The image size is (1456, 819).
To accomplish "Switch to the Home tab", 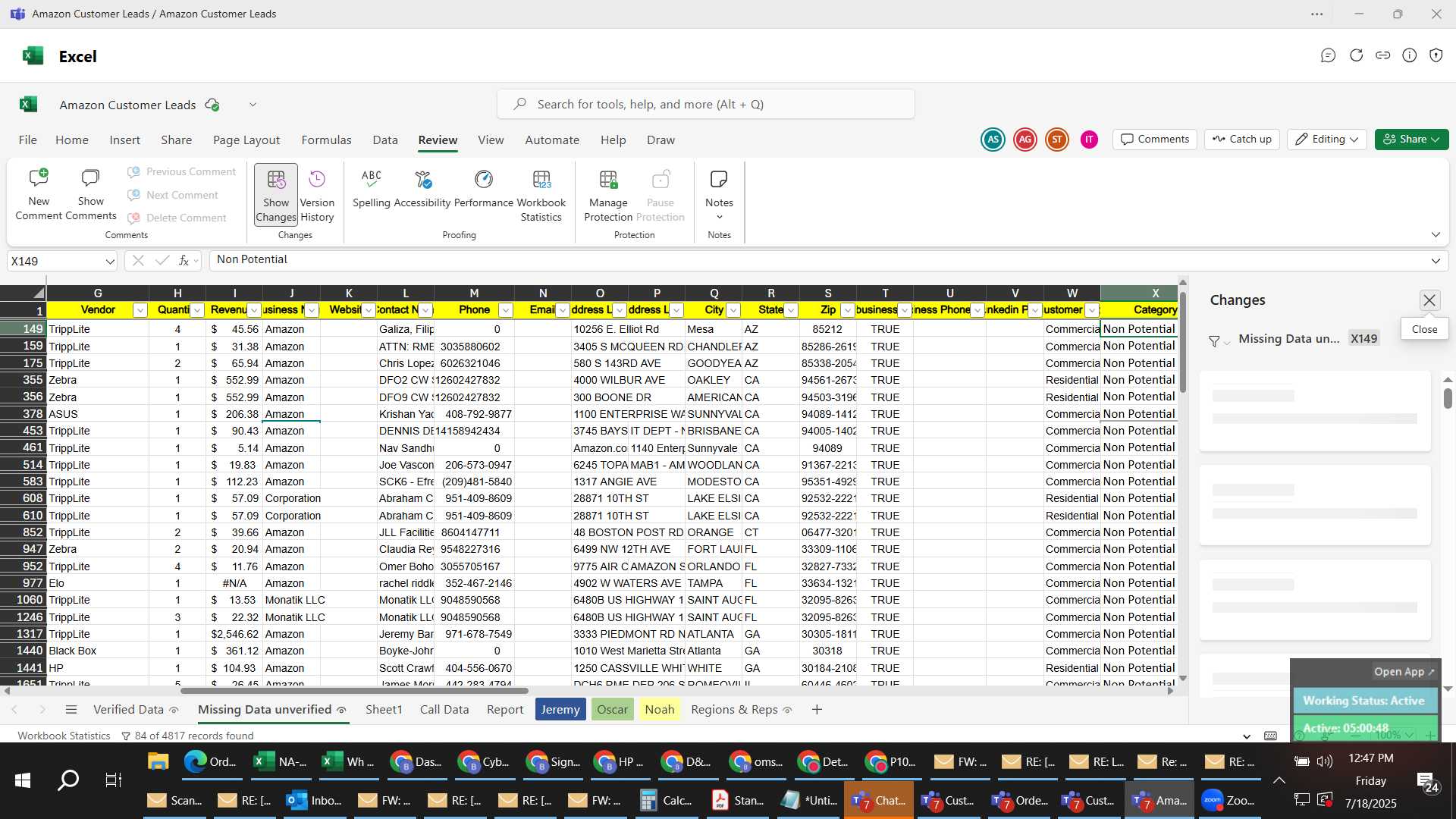I will [x=72, y=140].
